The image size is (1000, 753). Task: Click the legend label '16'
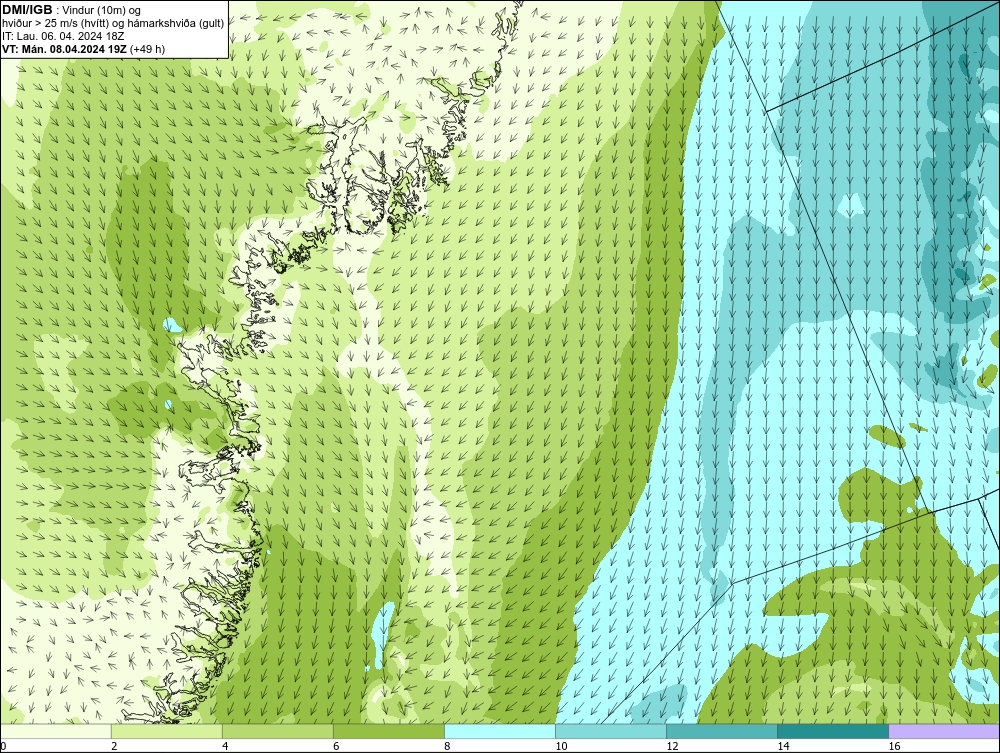894,746
